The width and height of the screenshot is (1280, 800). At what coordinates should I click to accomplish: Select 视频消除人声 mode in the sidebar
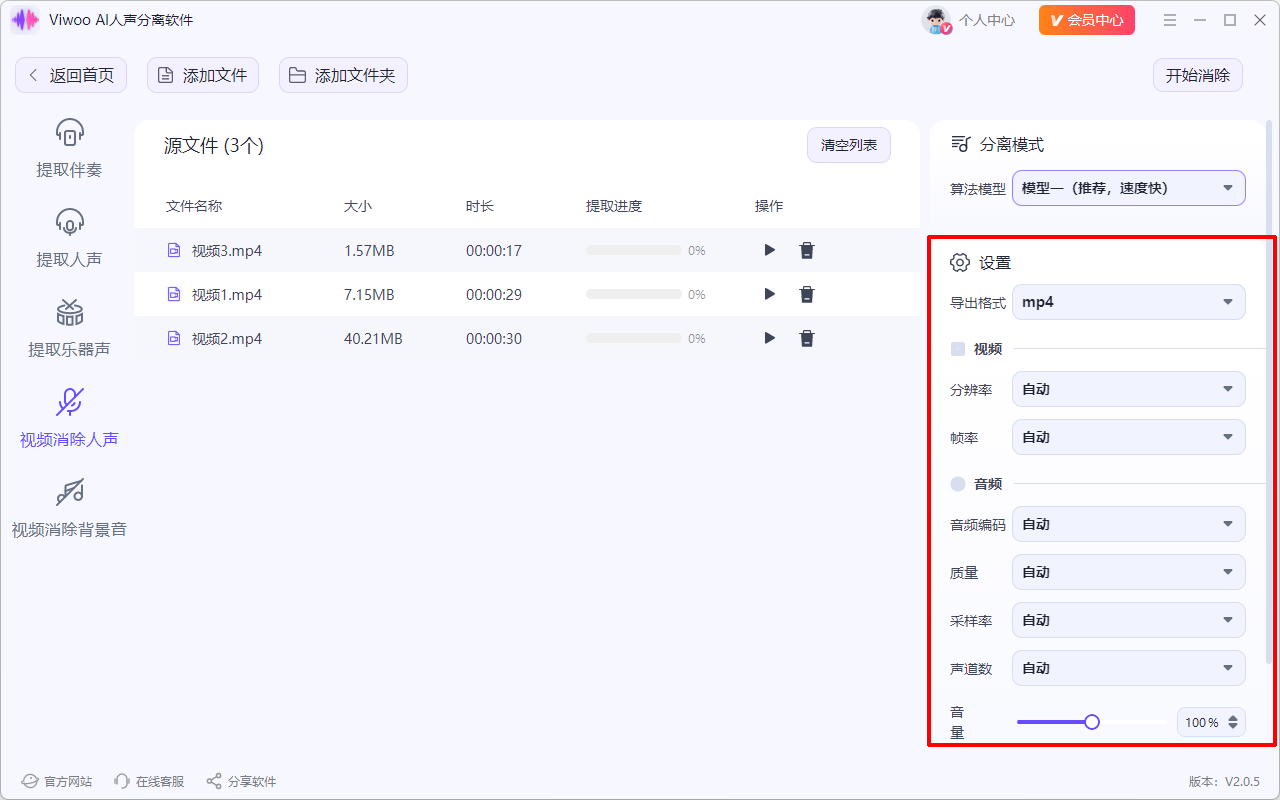69,418
